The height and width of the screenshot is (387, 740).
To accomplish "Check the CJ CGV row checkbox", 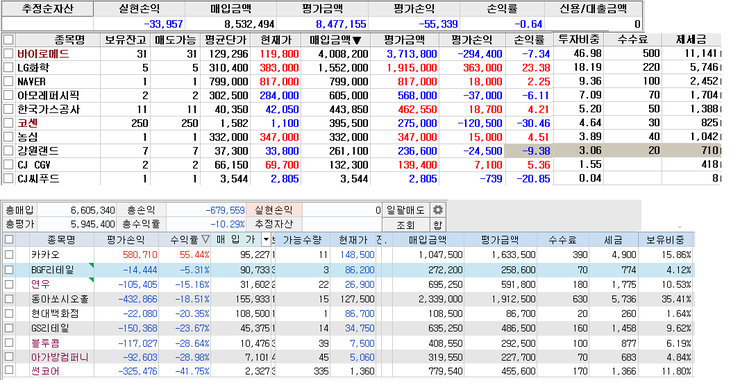I will pyautogui.click(x=8, y=165).
